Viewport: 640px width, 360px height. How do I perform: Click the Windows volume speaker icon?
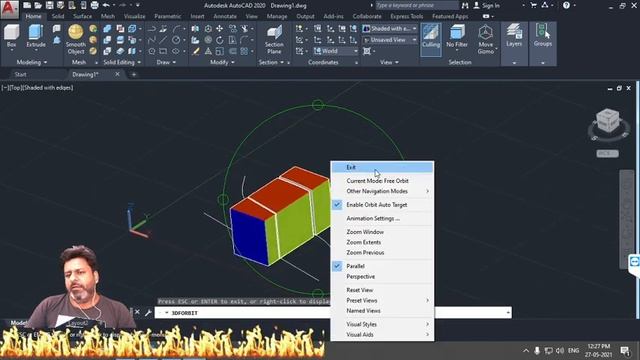[560, 351]
